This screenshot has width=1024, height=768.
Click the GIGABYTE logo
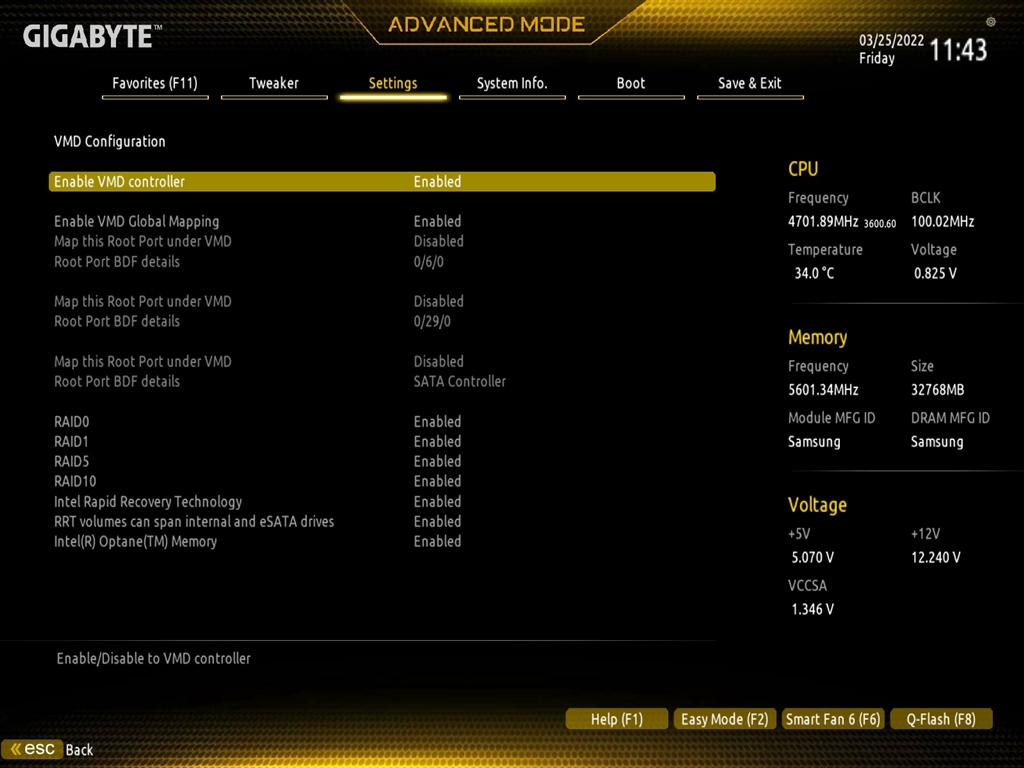pos(92,36)
